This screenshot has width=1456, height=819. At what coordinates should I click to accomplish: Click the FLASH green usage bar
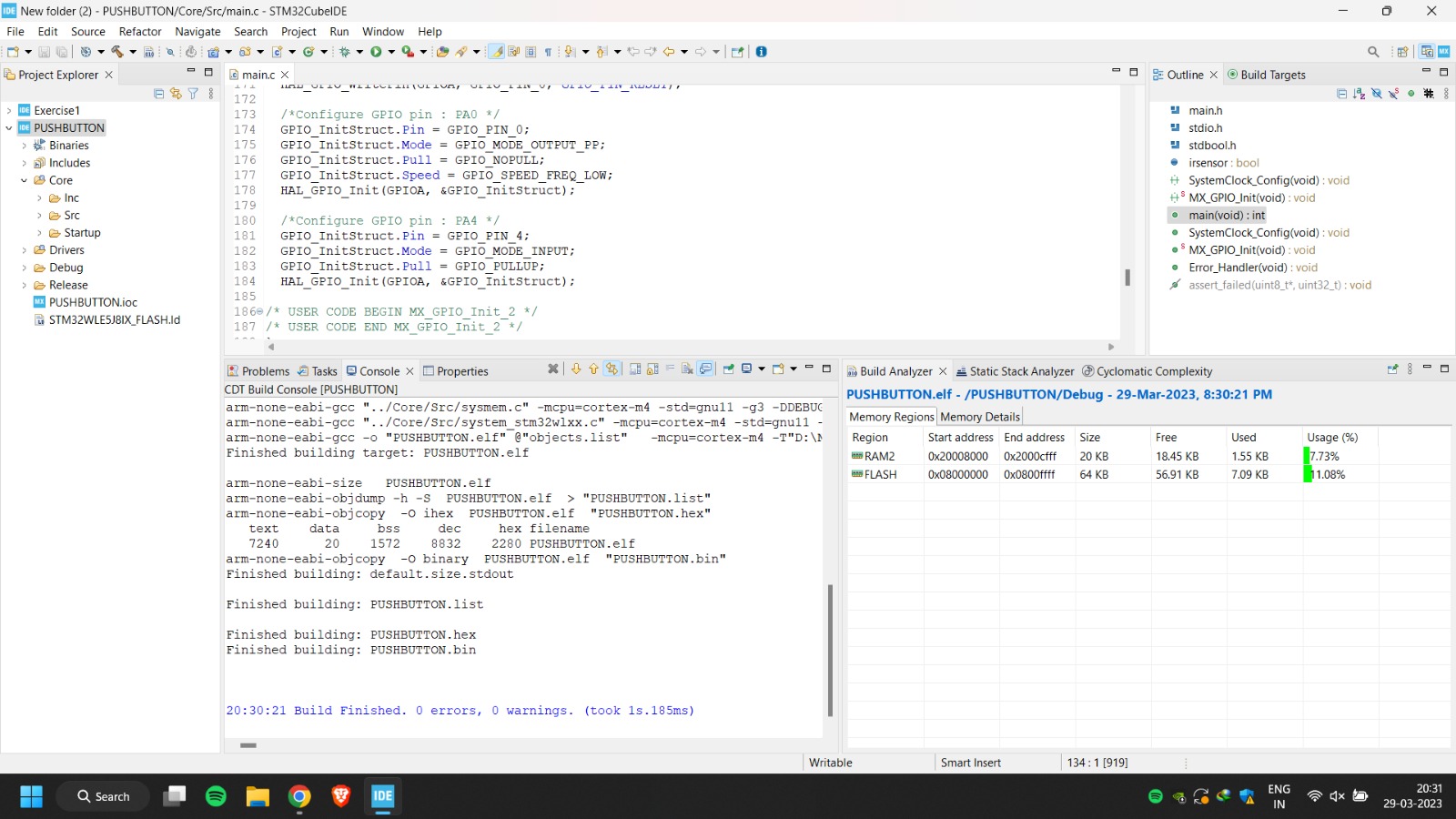tap(1308, 474)
